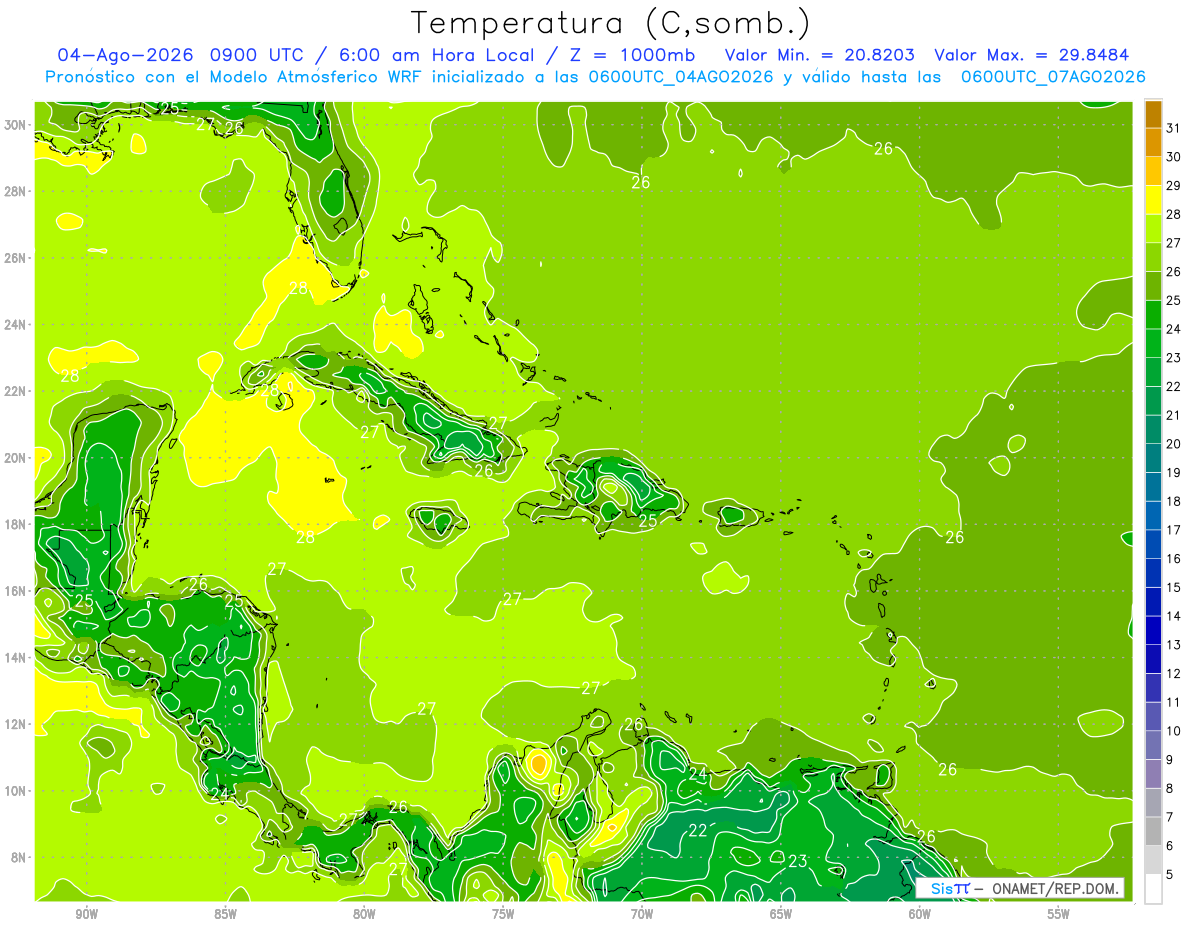This screenshot has height=927, width=1200.
Task: Click legend label "13" on color scale
Action: pos(1174,645)
